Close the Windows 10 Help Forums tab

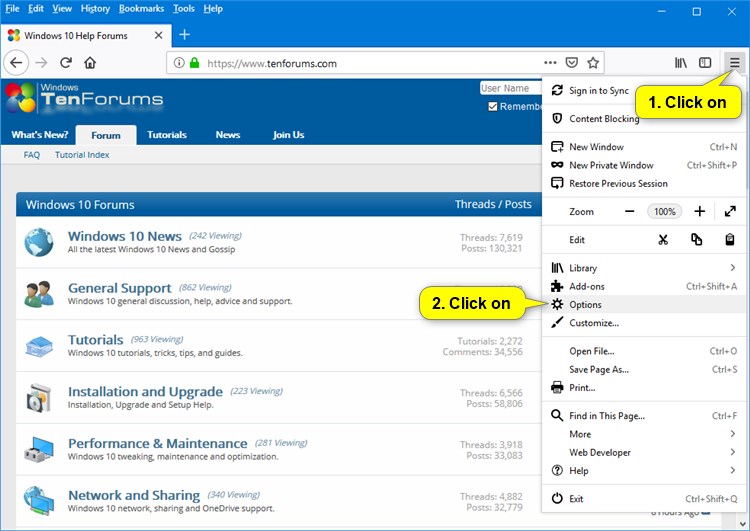158,35
